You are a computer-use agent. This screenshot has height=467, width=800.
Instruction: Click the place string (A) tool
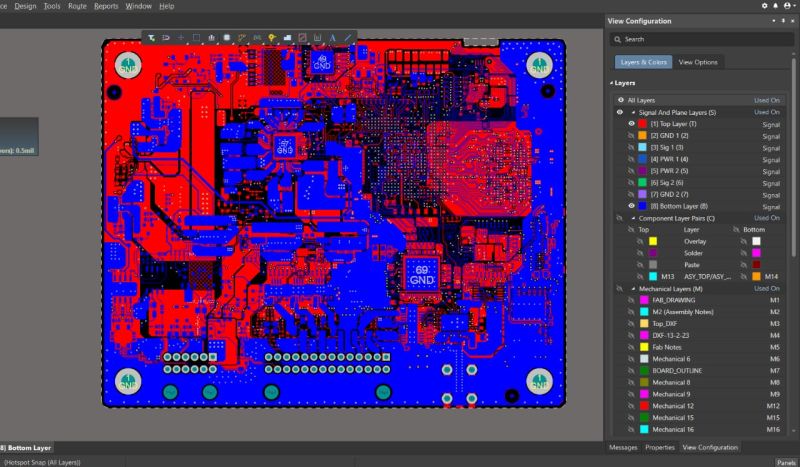click(x=332, y=38)
